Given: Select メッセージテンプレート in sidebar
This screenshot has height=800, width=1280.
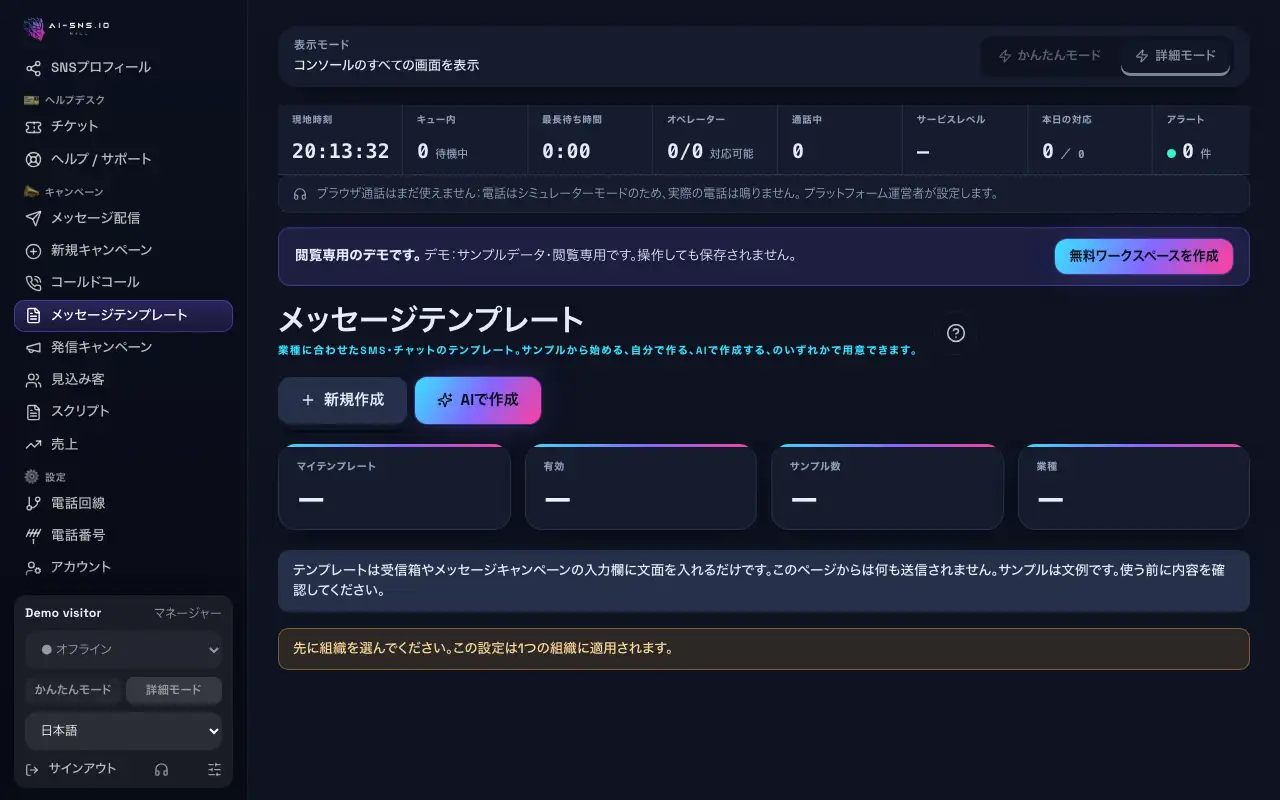Looking at the screenshot, I should tap(123, 315).
